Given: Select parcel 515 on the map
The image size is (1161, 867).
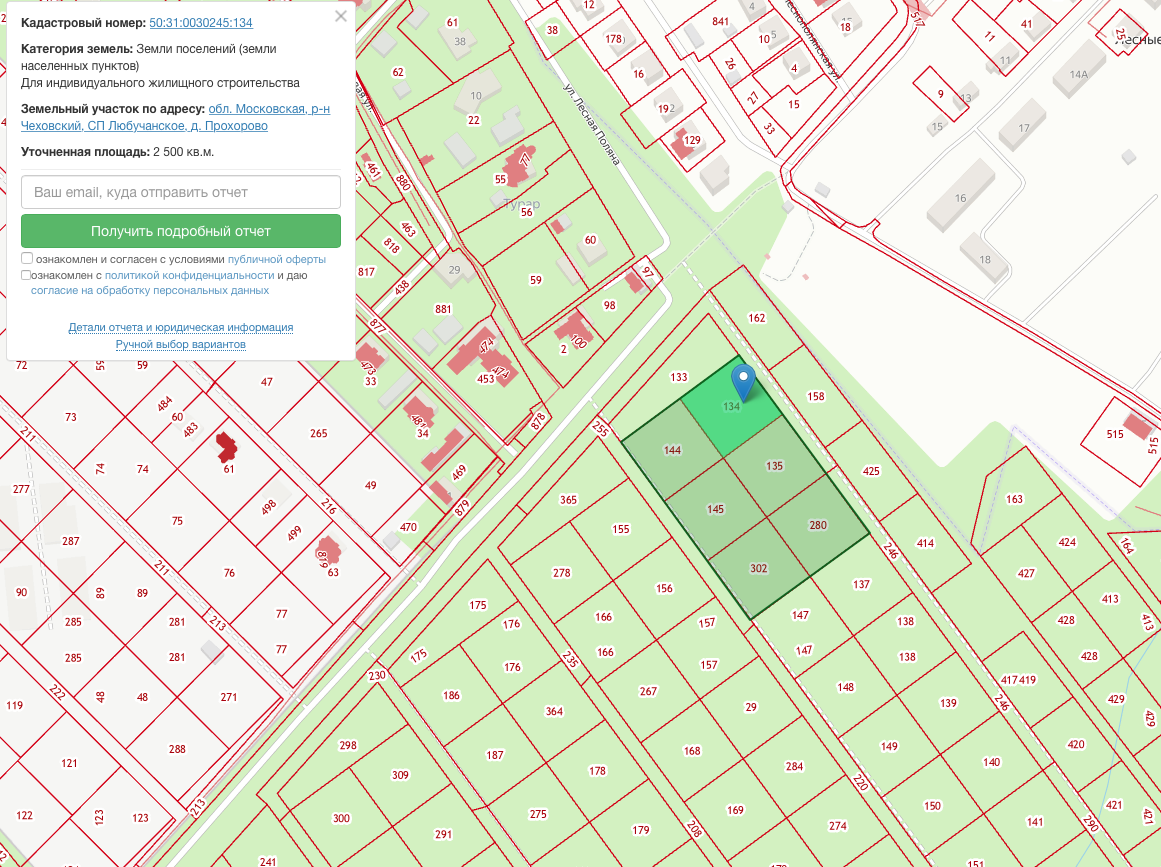Looking at the screenshot, I should click(x=1115, y=435).
